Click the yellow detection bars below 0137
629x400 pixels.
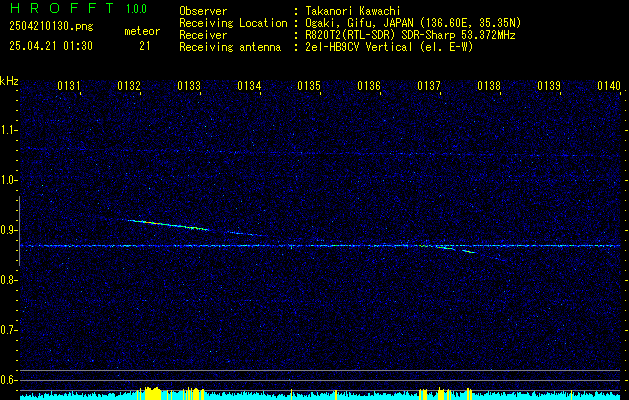point(444,394)
